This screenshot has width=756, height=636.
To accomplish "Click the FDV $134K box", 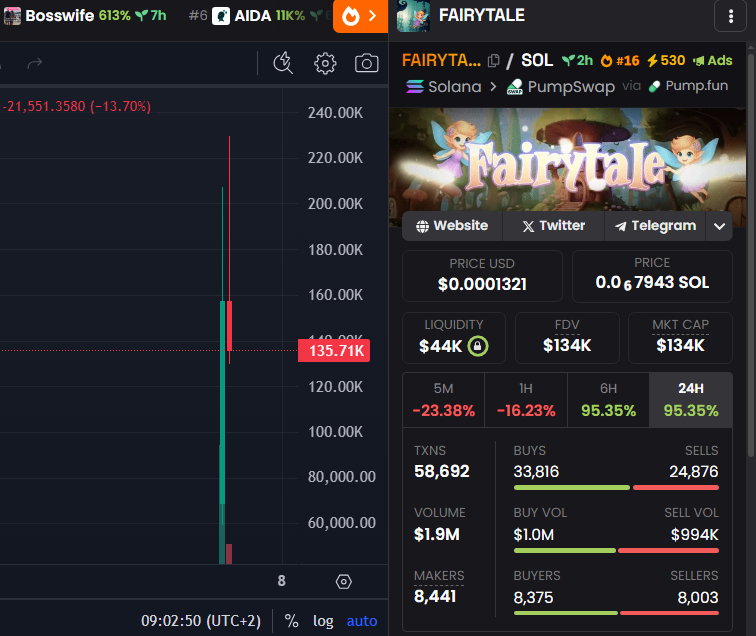I will click(567, 338).
